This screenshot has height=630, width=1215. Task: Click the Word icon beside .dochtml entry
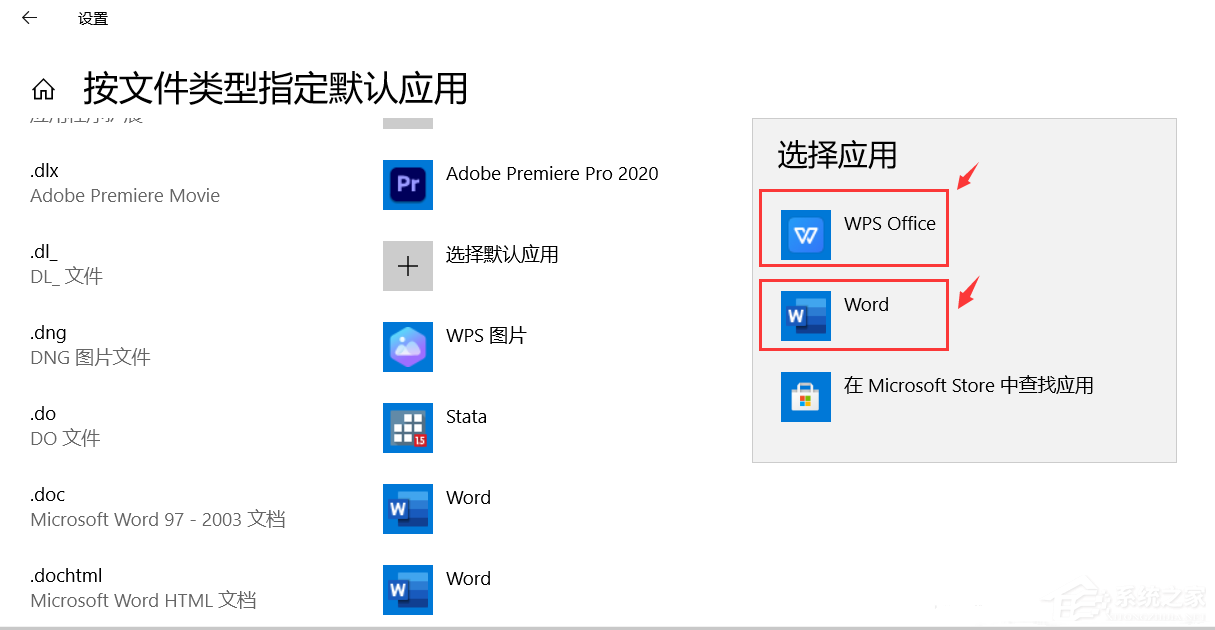point(407,590)
